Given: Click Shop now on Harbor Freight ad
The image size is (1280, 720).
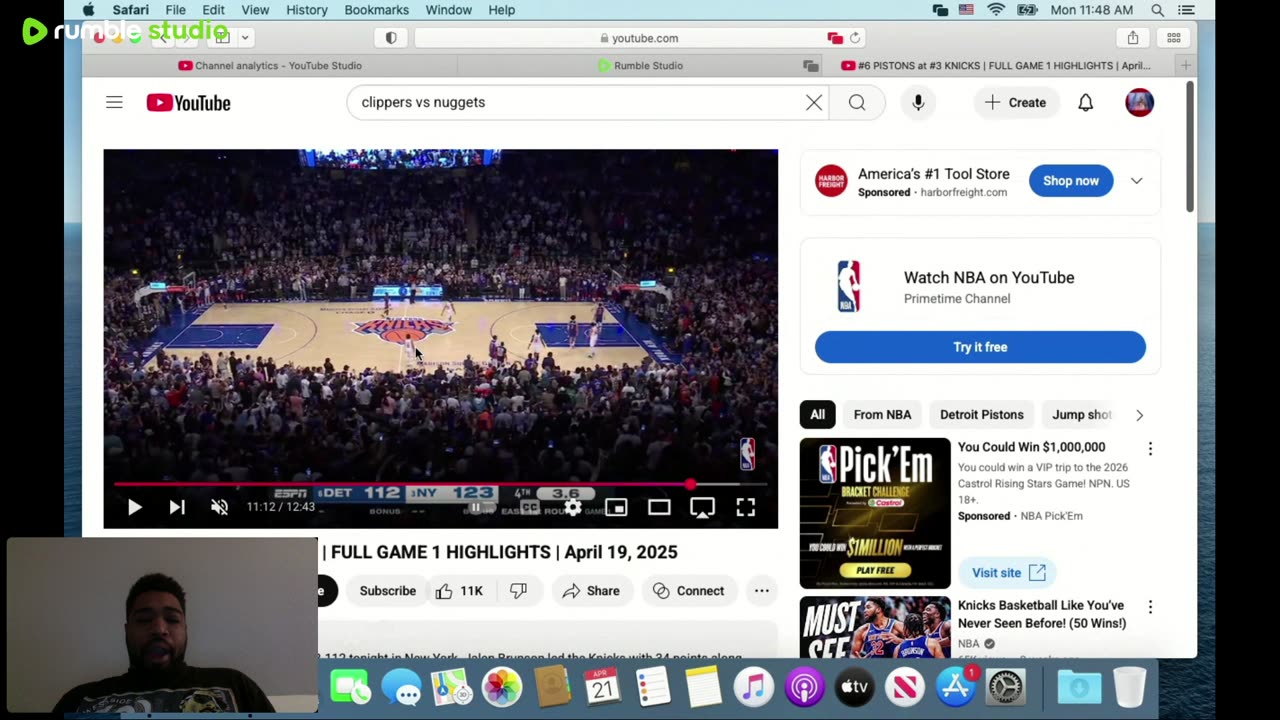Looking at the screenshot, I should [x=1071, y=181].
